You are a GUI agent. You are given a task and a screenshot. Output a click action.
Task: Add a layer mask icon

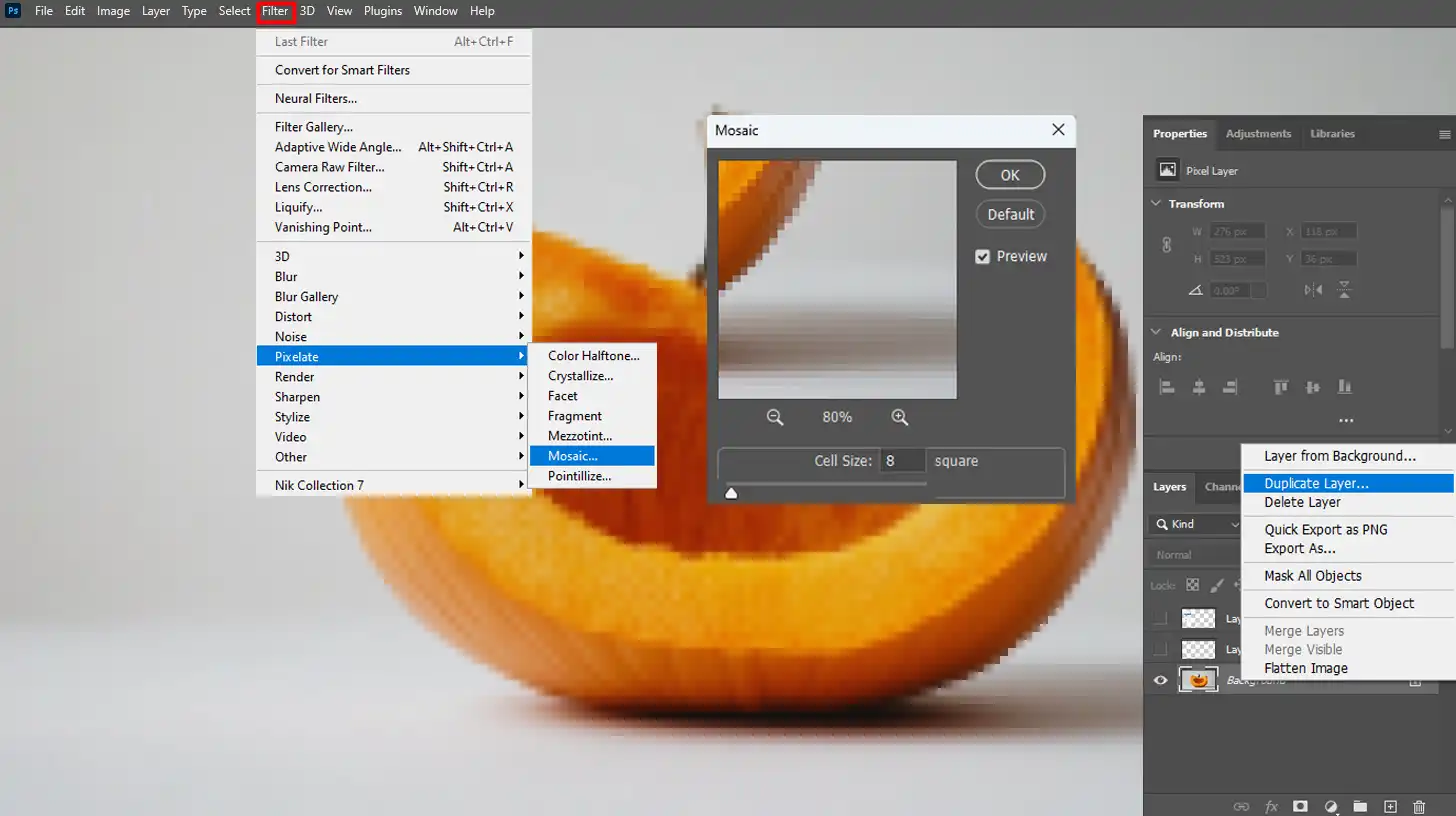tap(1301, 806)
